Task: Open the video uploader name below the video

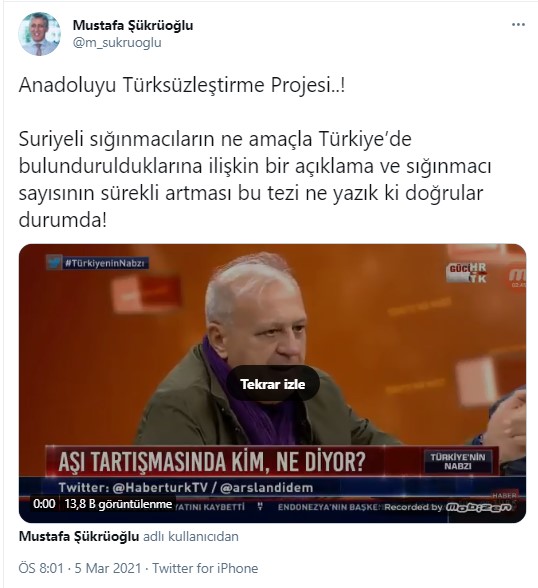Action: point(79,536)
